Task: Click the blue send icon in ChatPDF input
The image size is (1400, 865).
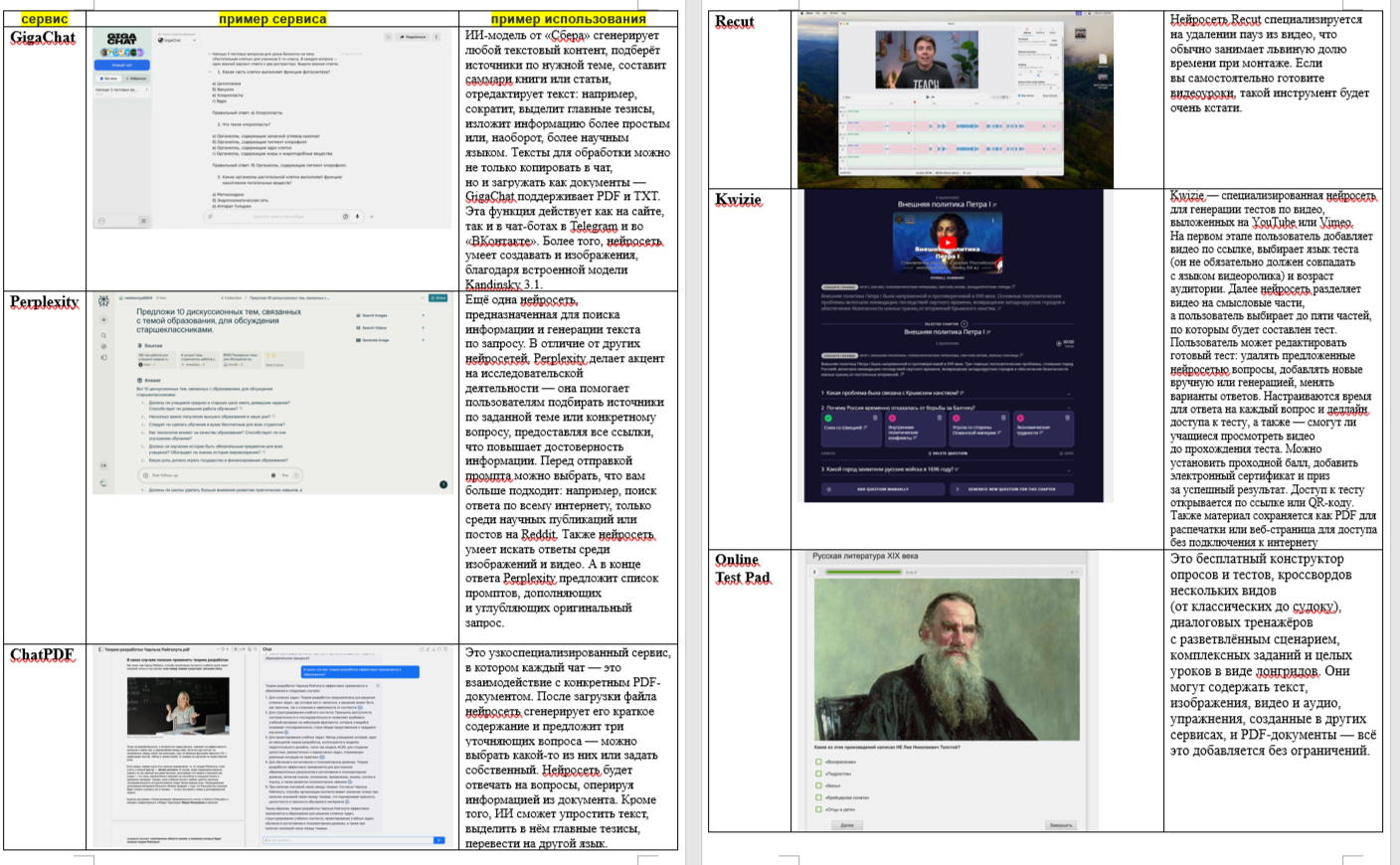Action: pyautogui.click(x=438, y=840)
